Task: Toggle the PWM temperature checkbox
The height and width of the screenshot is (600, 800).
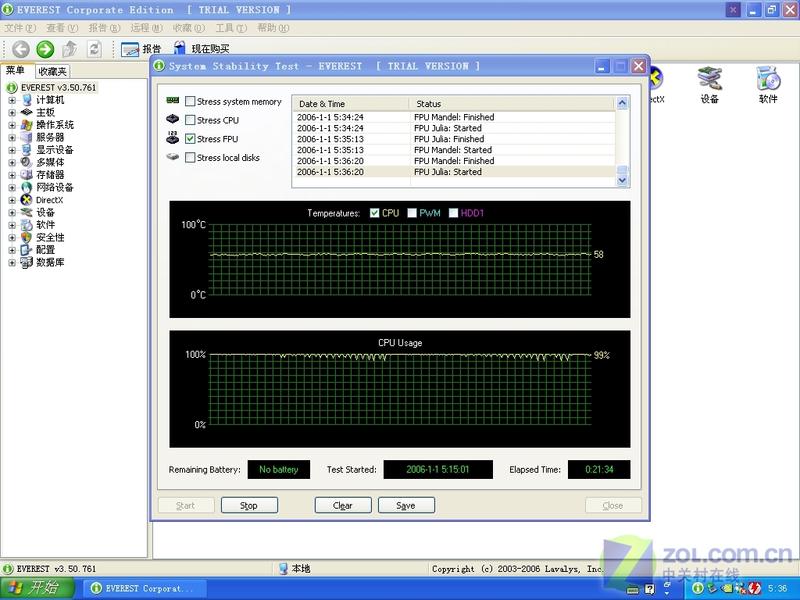Action: [412, 213]
